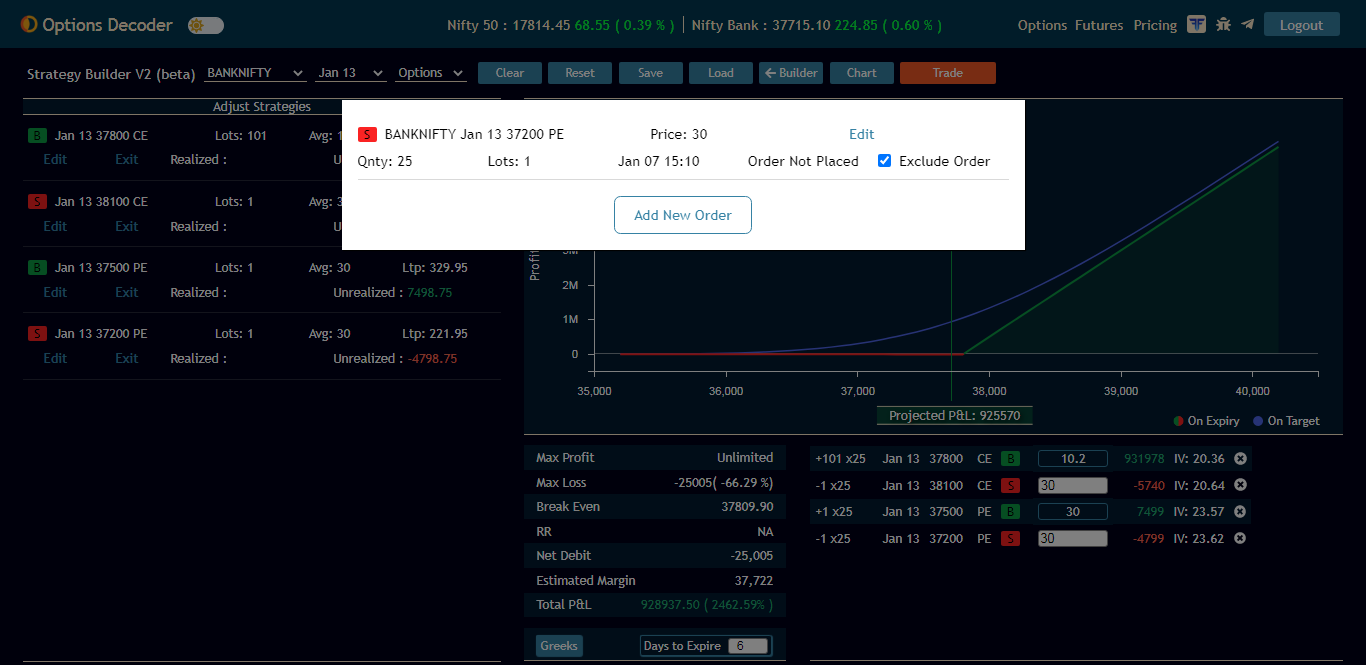Image resolution: width=1366 pixels, height=665 pixels.
Task: Remove the 37800 CE leg with X icon
Action: coord(1240,459)
